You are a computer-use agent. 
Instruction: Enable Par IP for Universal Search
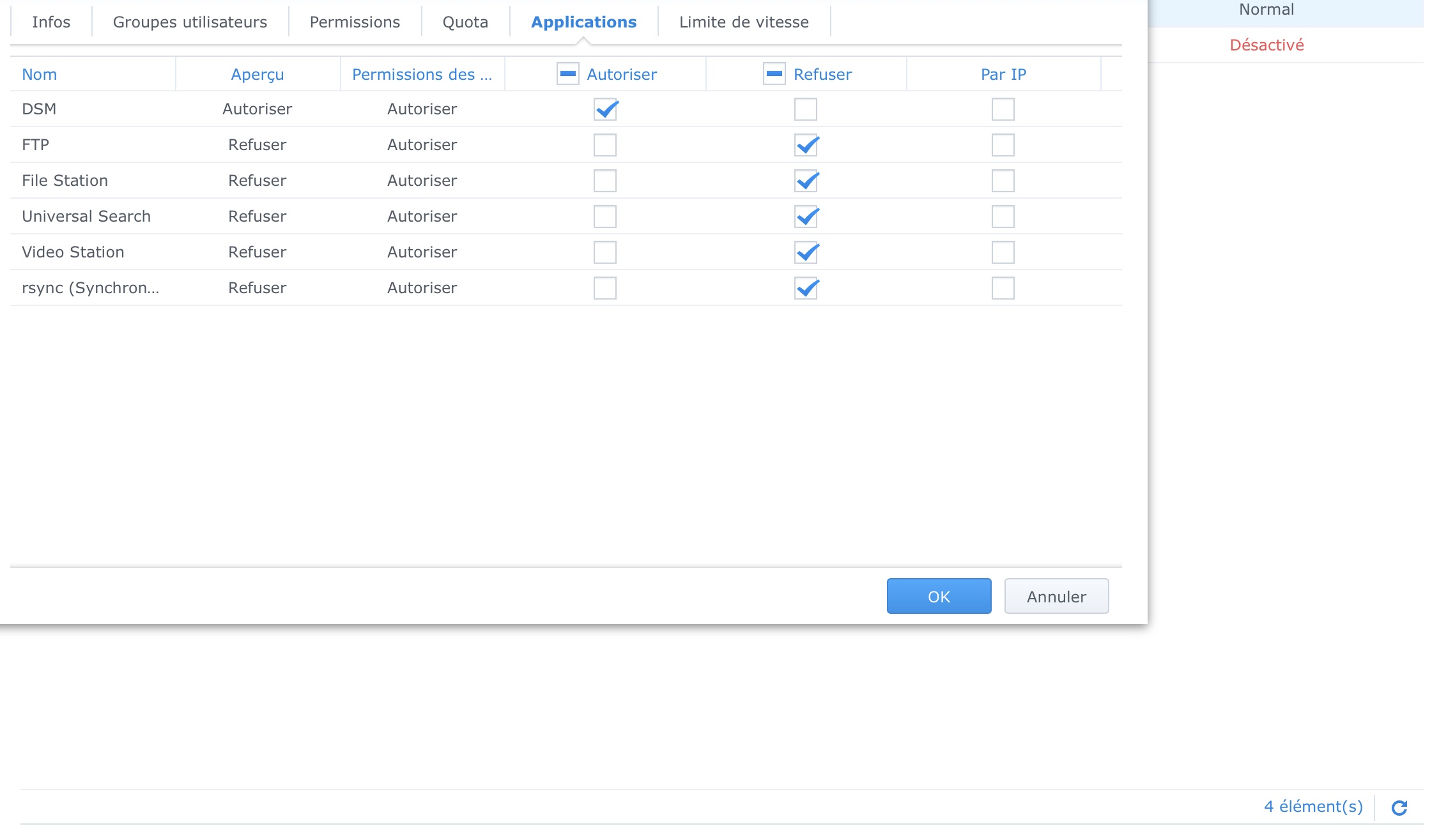tap(1003, 217)
